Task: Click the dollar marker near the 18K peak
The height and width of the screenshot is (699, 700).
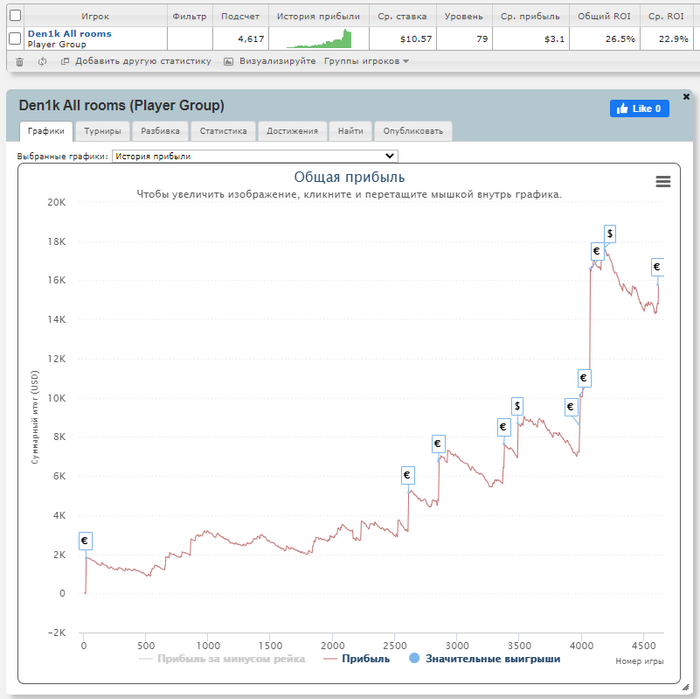Action: pos(610,233)
